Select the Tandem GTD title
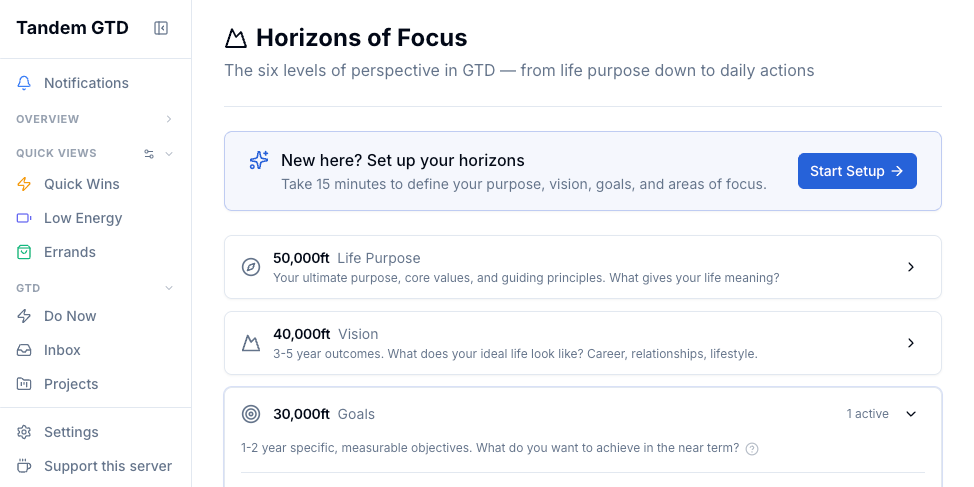Image resolution: width=974 pixels, height=487 pixels. point(72,28)
